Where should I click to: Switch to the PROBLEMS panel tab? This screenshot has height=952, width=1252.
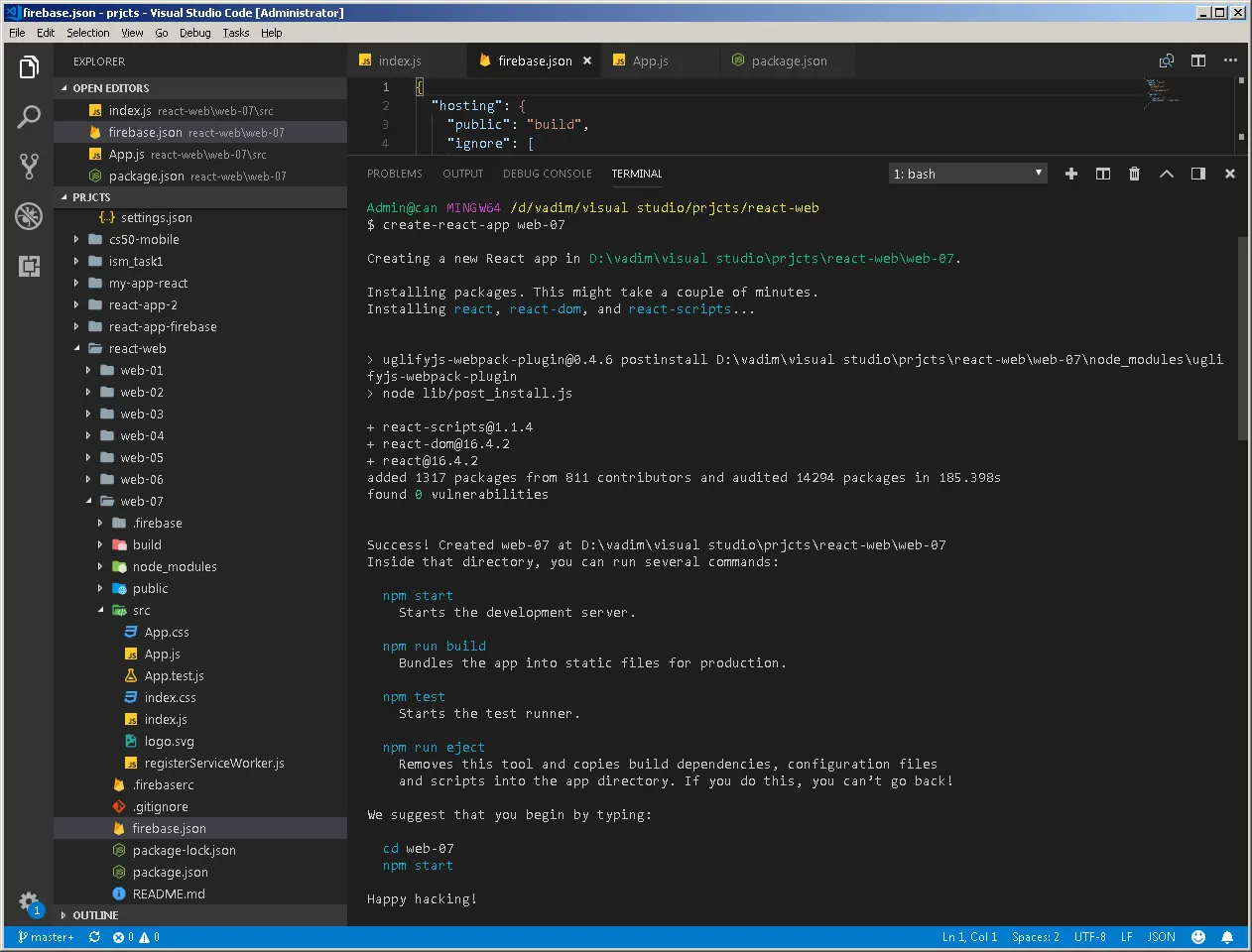coord(394,174)
